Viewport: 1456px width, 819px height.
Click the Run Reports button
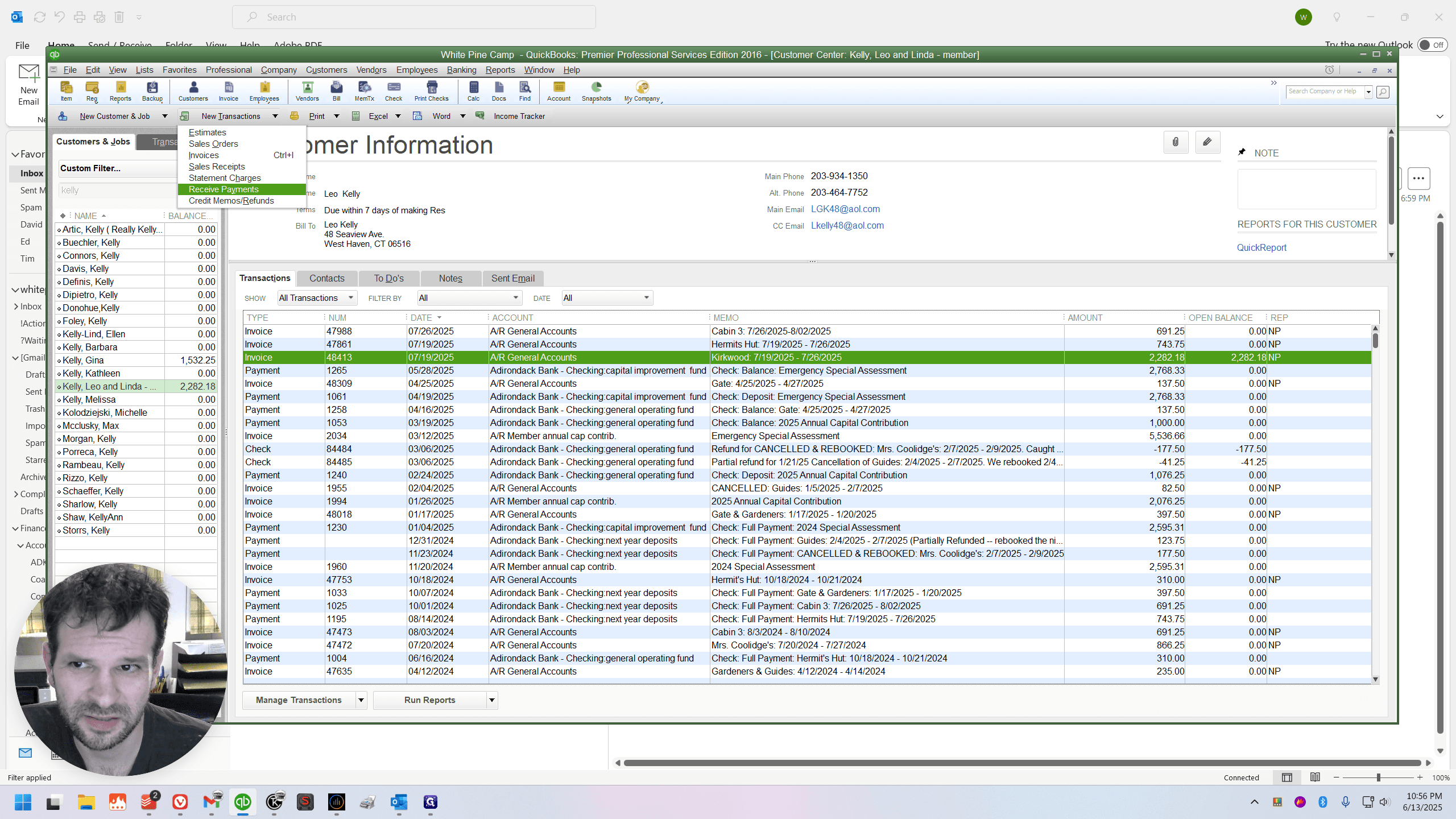click(430, 700)
